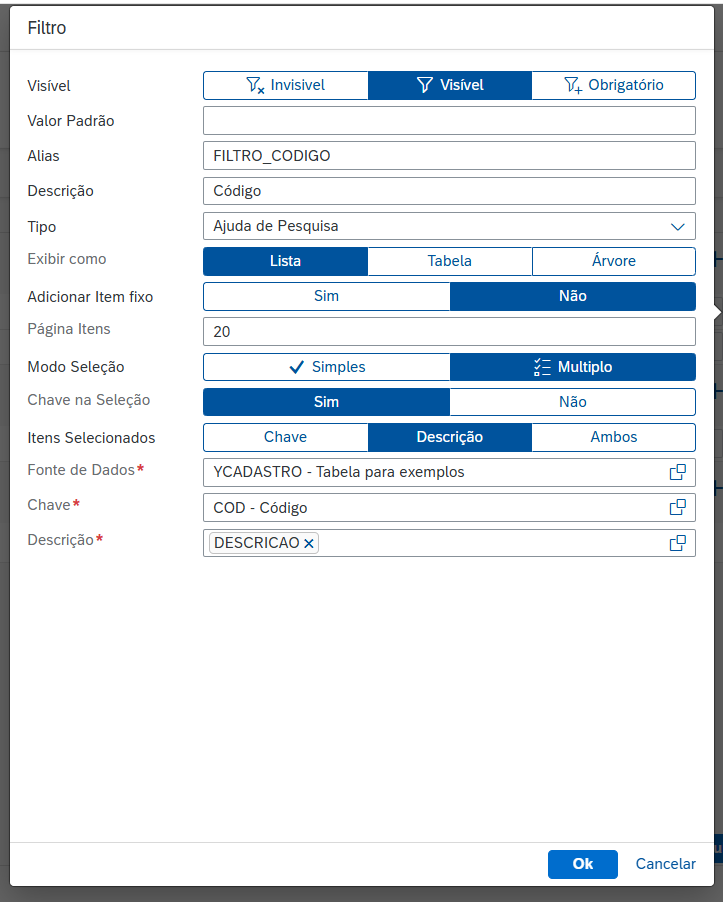
Task: Select Não for Chave na Seleção
Action: [x=573, y=402]
